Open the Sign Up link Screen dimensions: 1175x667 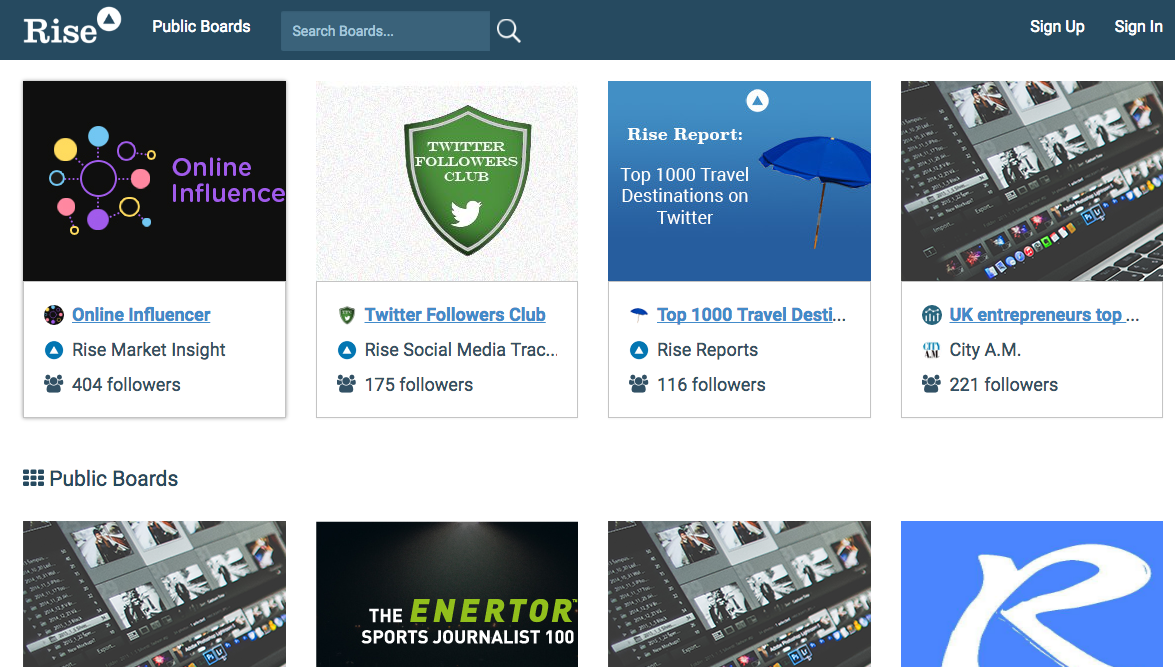click(1057, 27)
